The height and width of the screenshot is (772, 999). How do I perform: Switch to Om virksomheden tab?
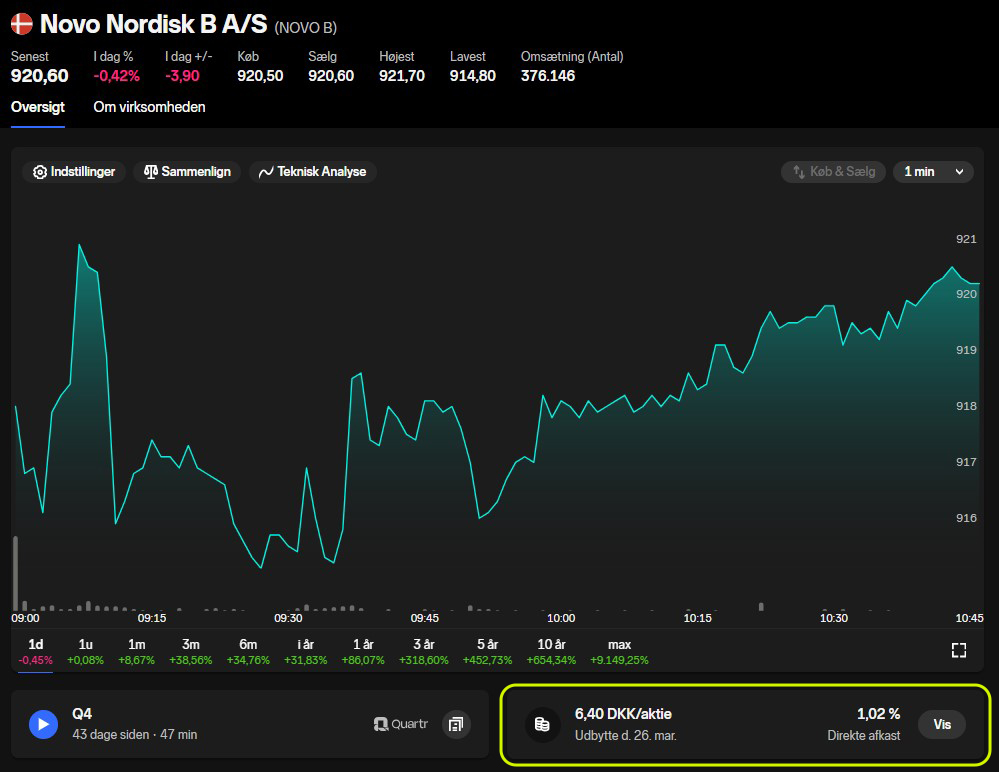149,107
